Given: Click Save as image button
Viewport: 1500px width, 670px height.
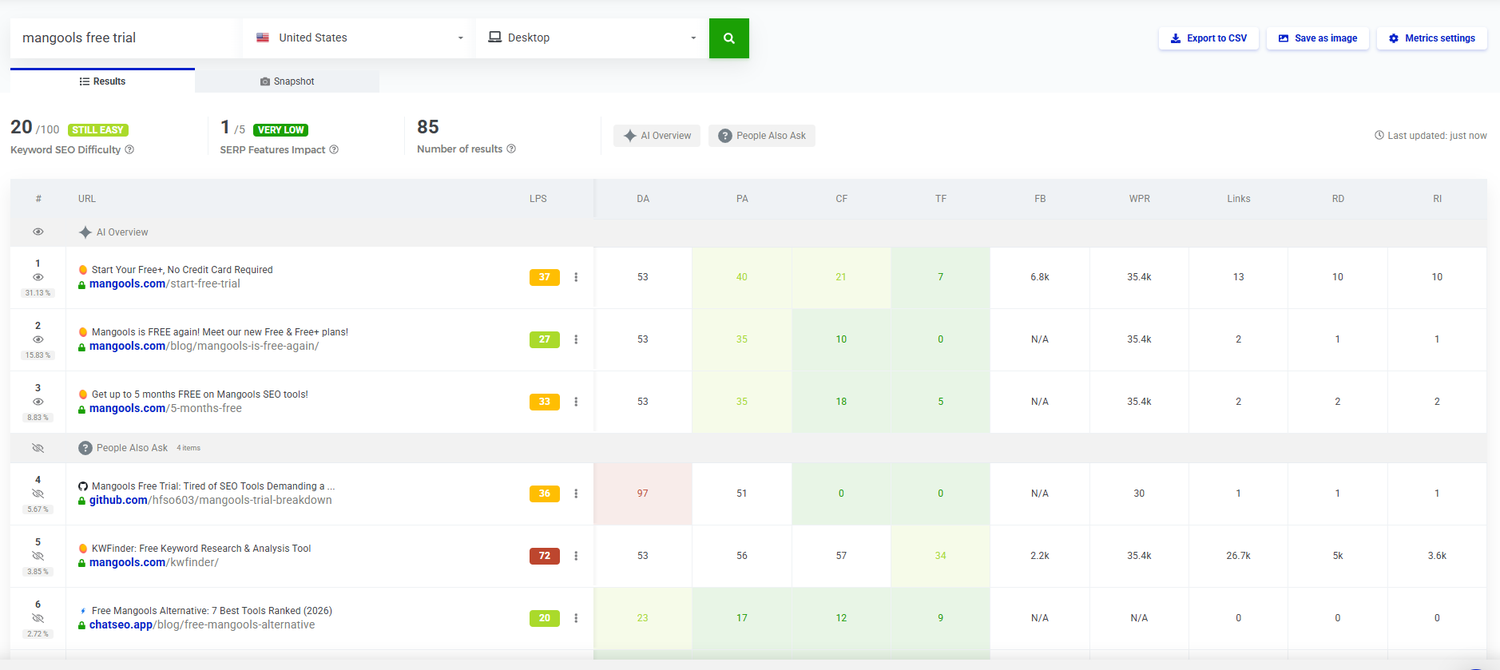Looking at the screenshot, I should pyautogui.click(x=1317, y=38).
